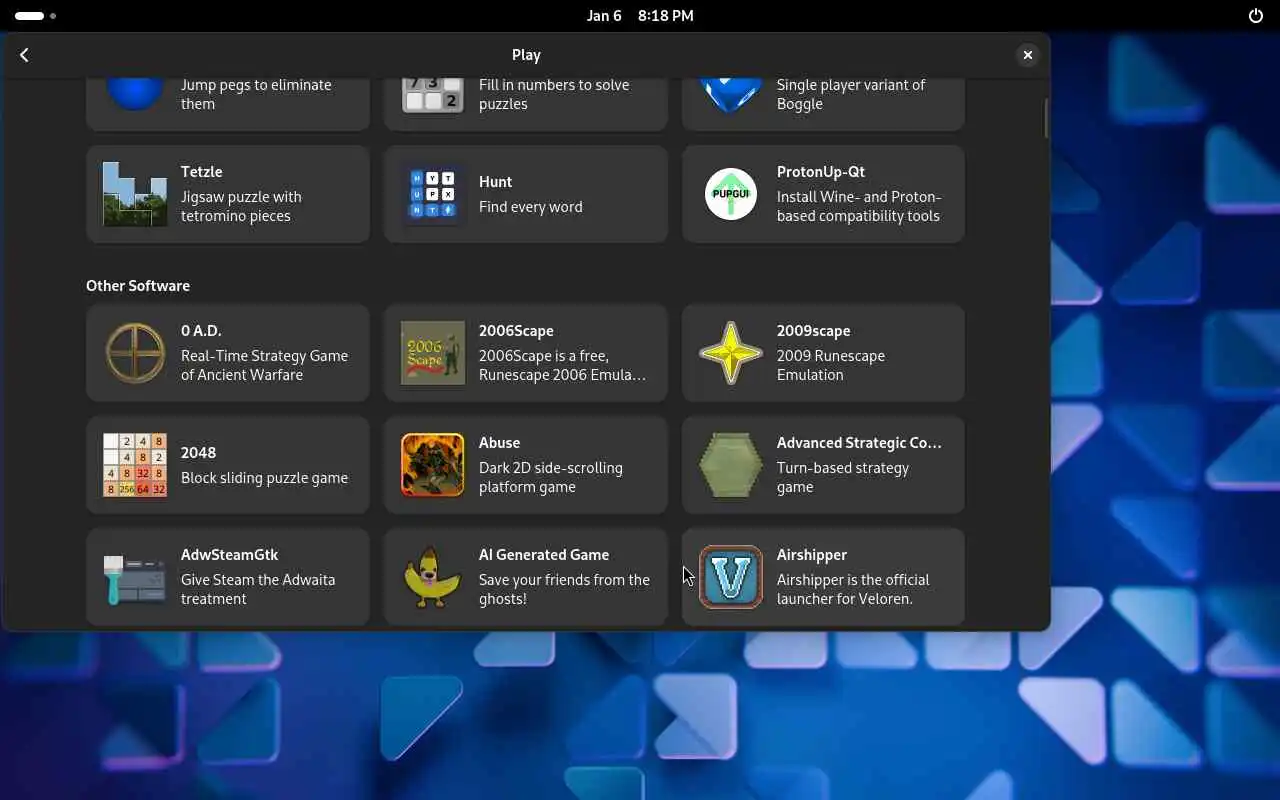Click the blue gem Boggle variant icon
Viewport: 1280px width, 800px height.
tap(731, 96)
